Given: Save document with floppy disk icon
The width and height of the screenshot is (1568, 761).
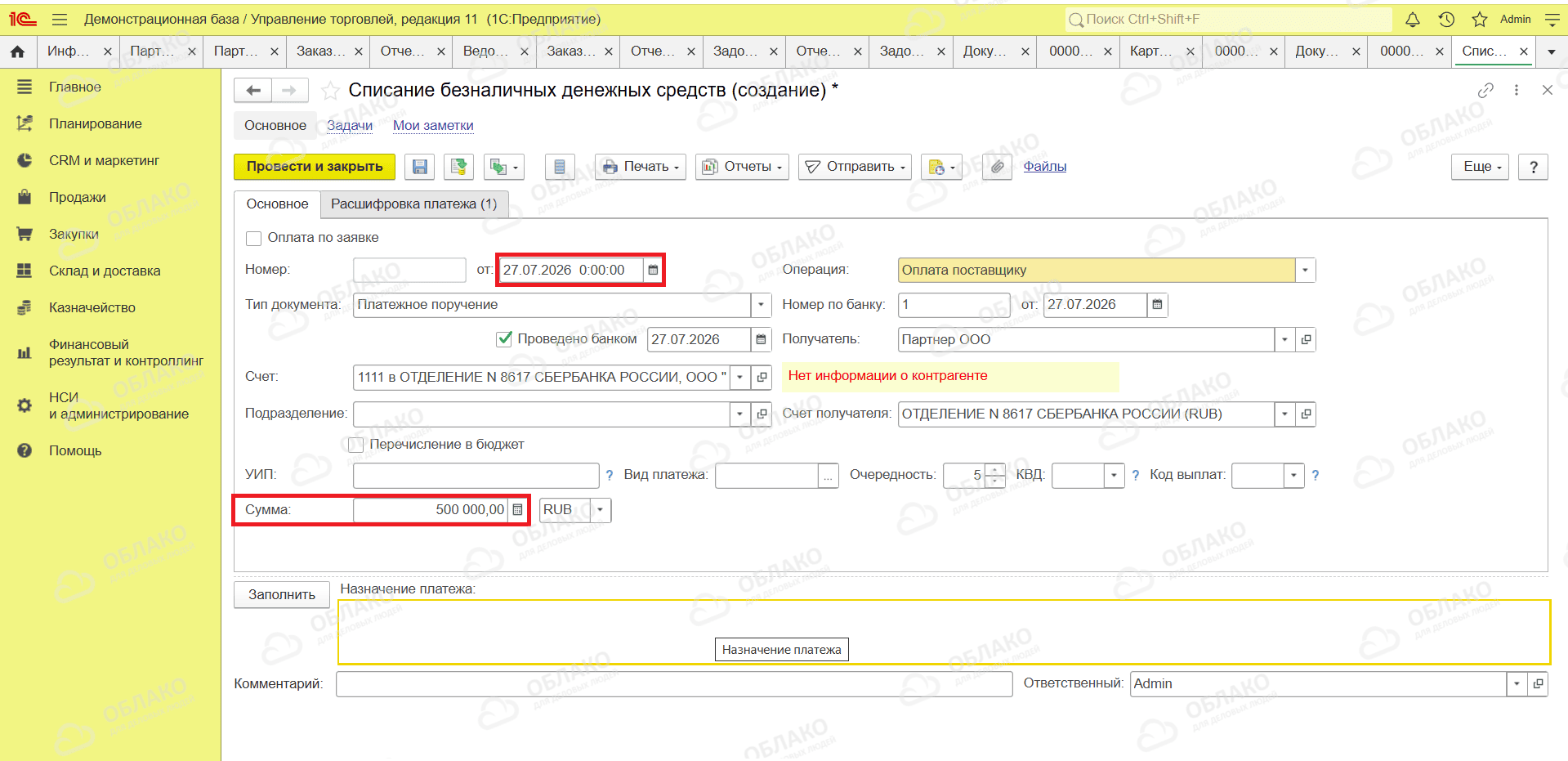Looking at the screenshot, I should [x=420, y=167].
